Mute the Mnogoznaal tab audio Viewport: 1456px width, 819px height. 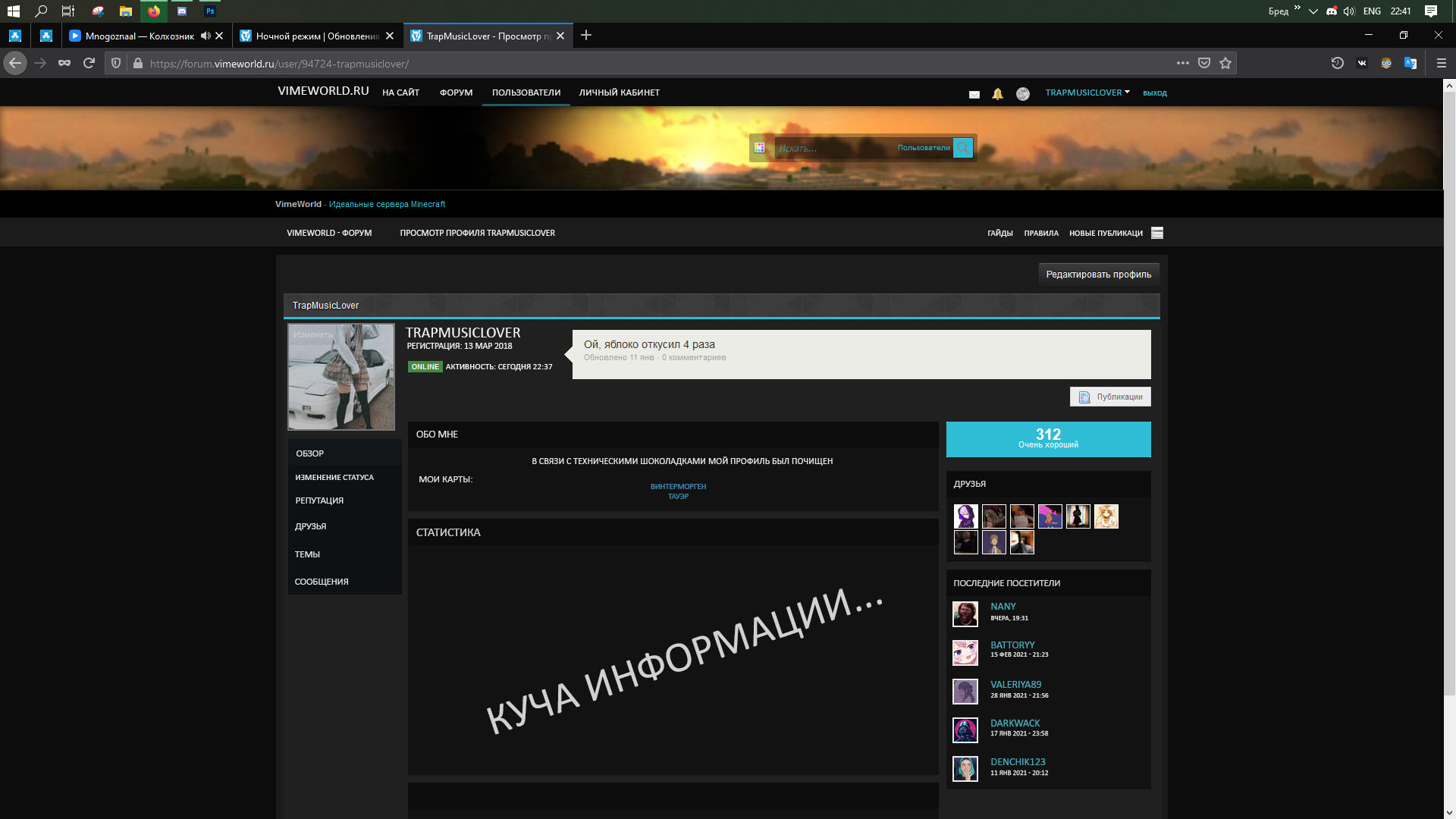click(206, 36)
